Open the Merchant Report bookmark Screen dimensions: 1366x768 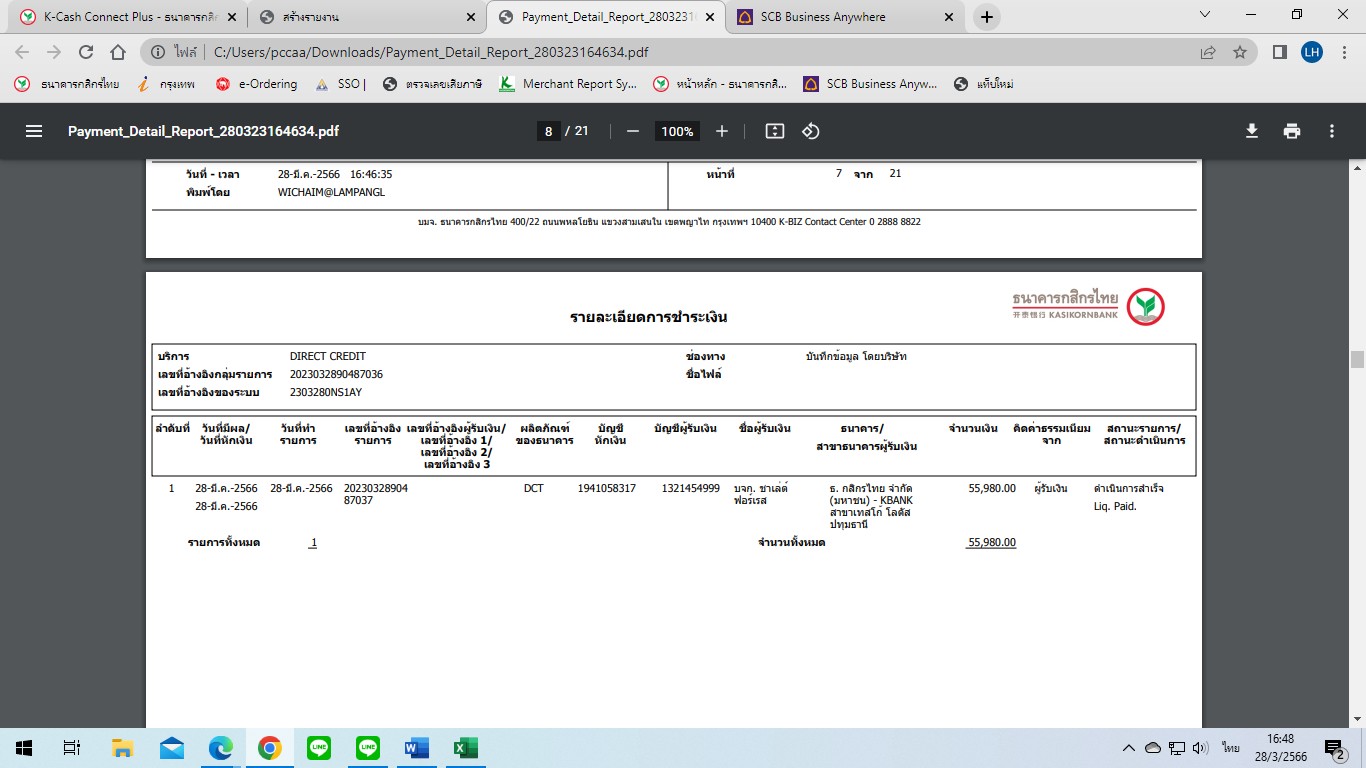(568, 84)
